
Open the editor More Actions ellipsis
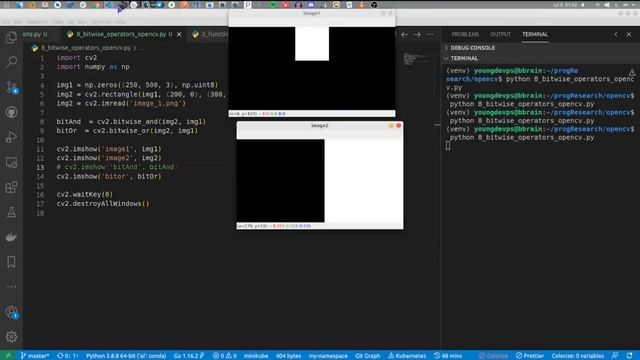[x=430, y=35]
